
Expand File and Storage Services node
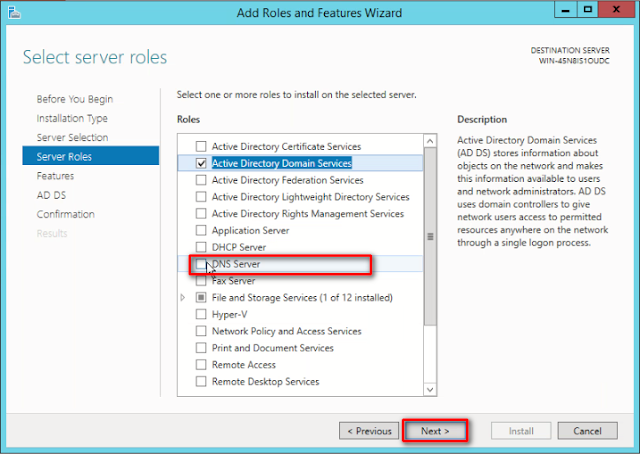click(183, 298)
